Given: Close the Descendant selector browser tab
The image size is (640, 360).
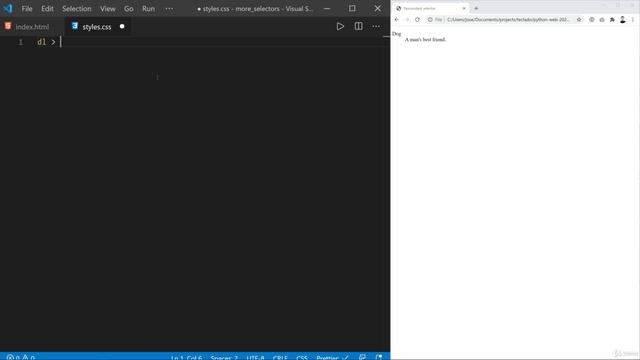Looking at the screenshot, I should tap(464, 8).
